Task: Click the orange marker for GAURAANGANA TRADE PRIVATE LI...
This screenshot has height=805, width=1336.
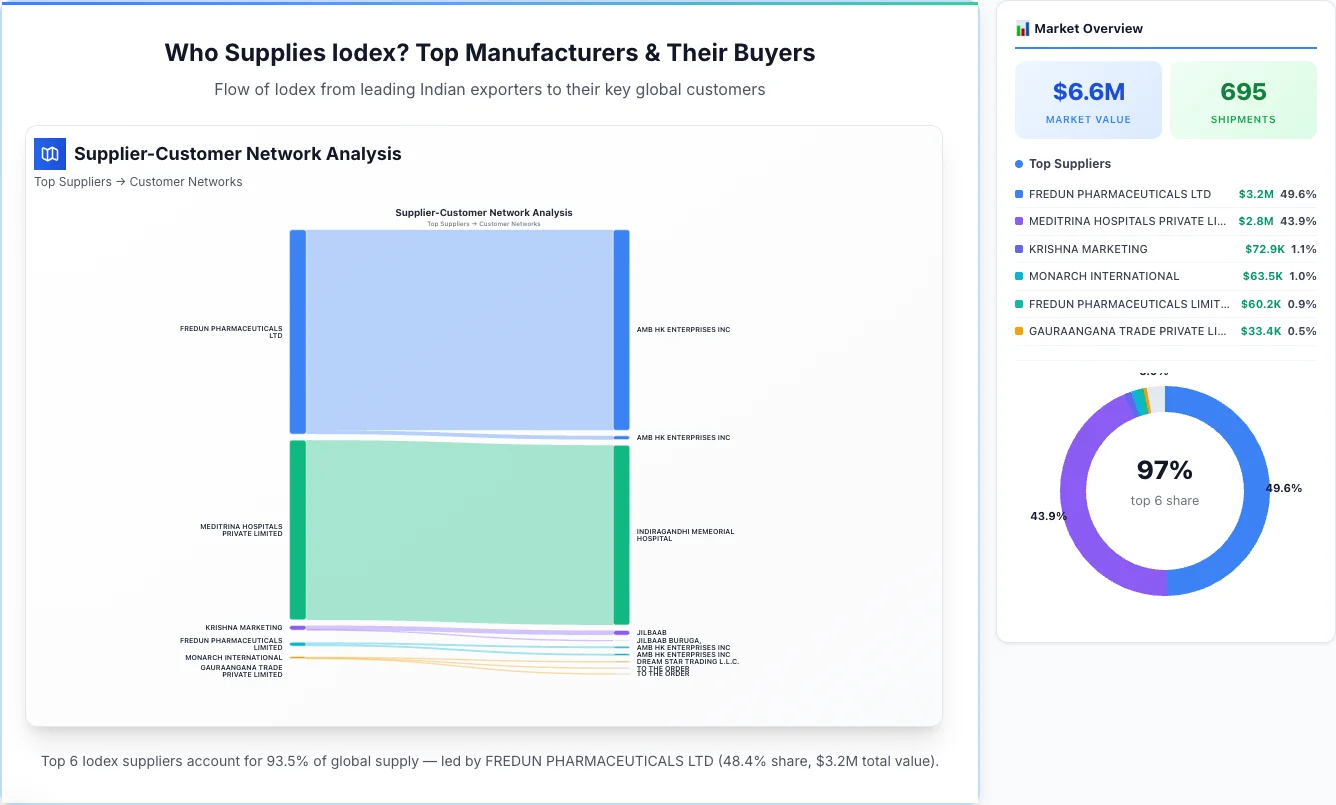Action: tap(1020, 331)
